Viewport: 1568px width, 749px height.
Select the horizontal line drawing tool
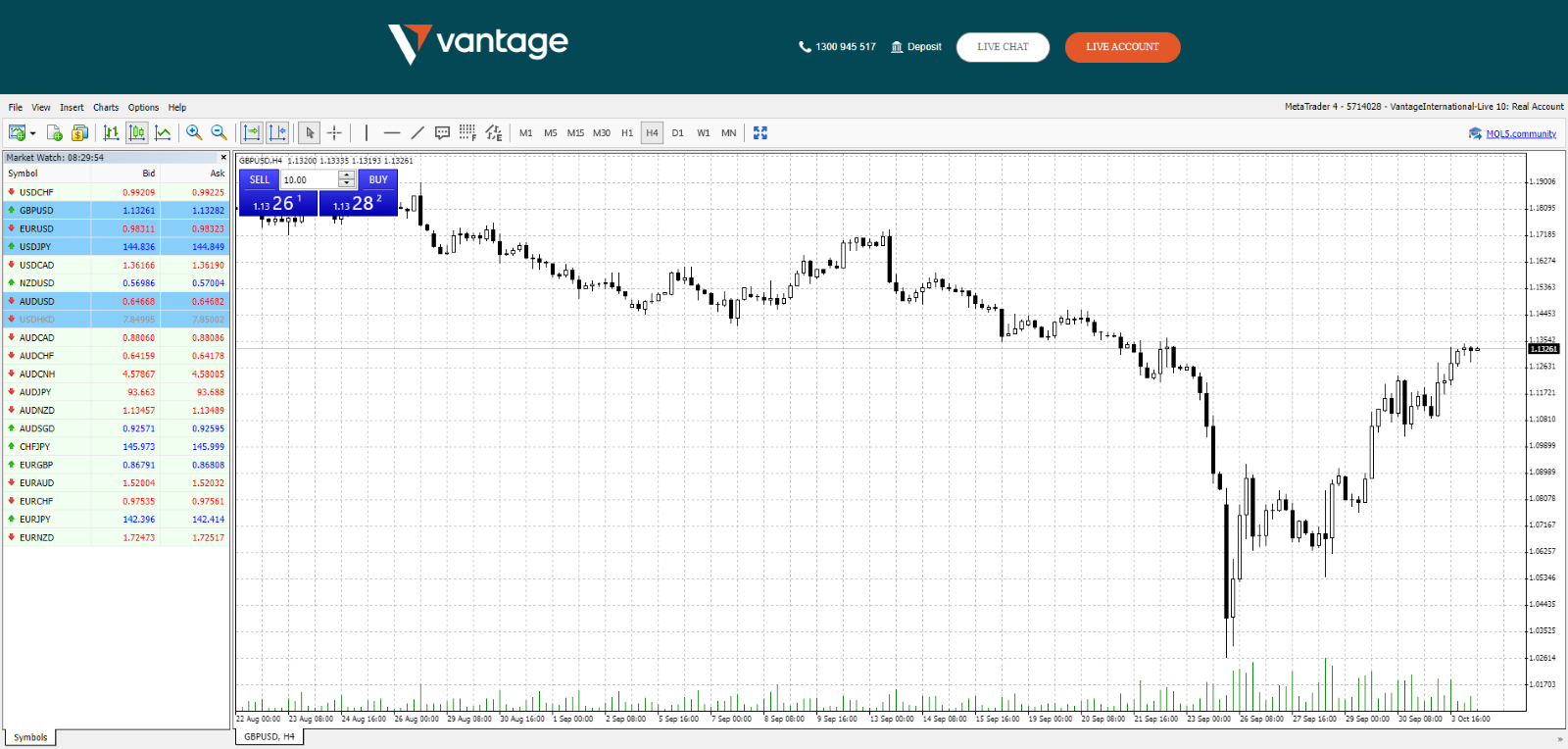[392, 132]
